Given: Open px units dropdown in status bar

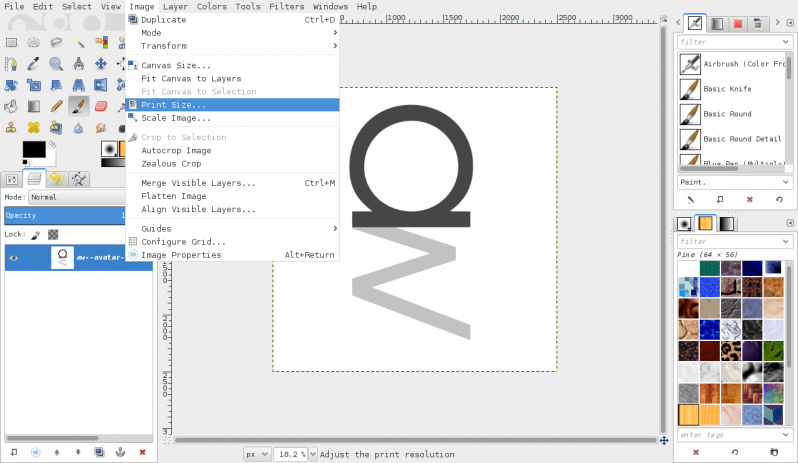Looking at the screenshot, I should 256,454.
